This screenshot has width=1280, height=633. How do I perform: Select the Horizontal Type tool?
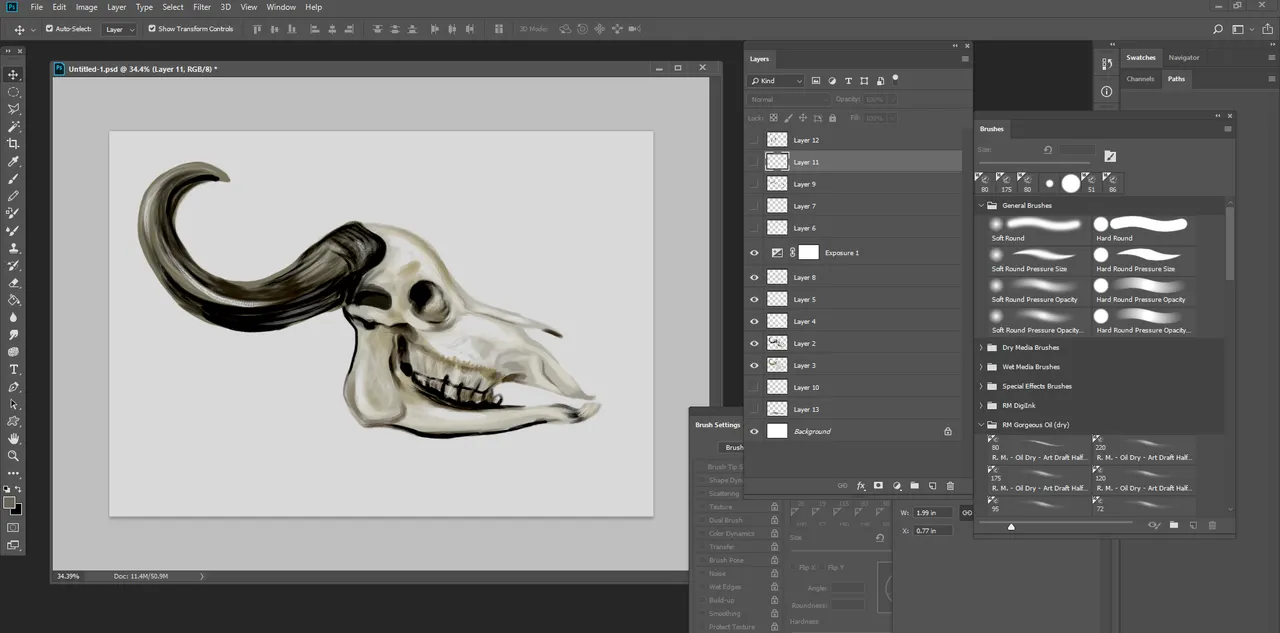(x=14, y=370)
